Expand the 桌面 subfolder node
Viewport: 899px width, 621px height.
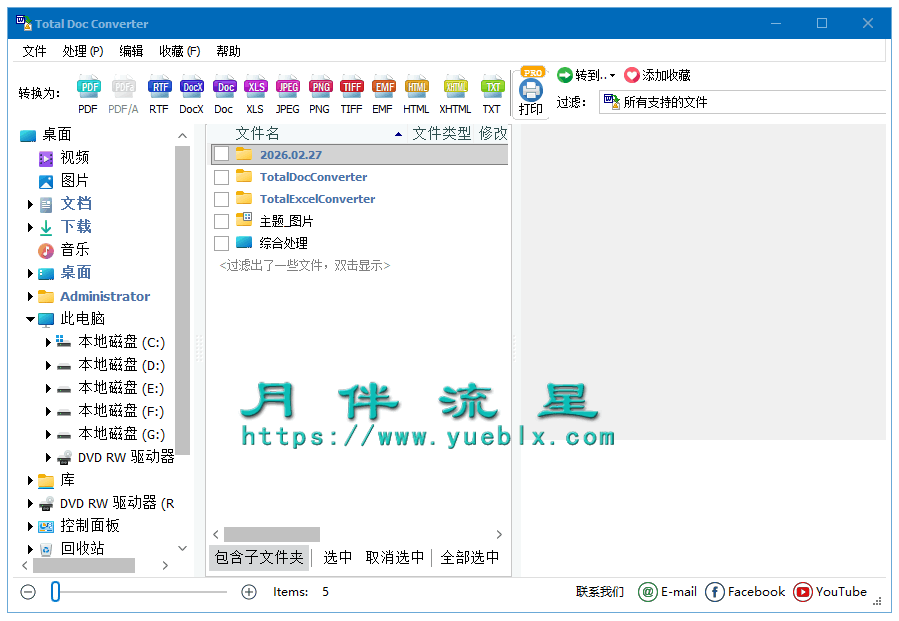tap(30, 274)
